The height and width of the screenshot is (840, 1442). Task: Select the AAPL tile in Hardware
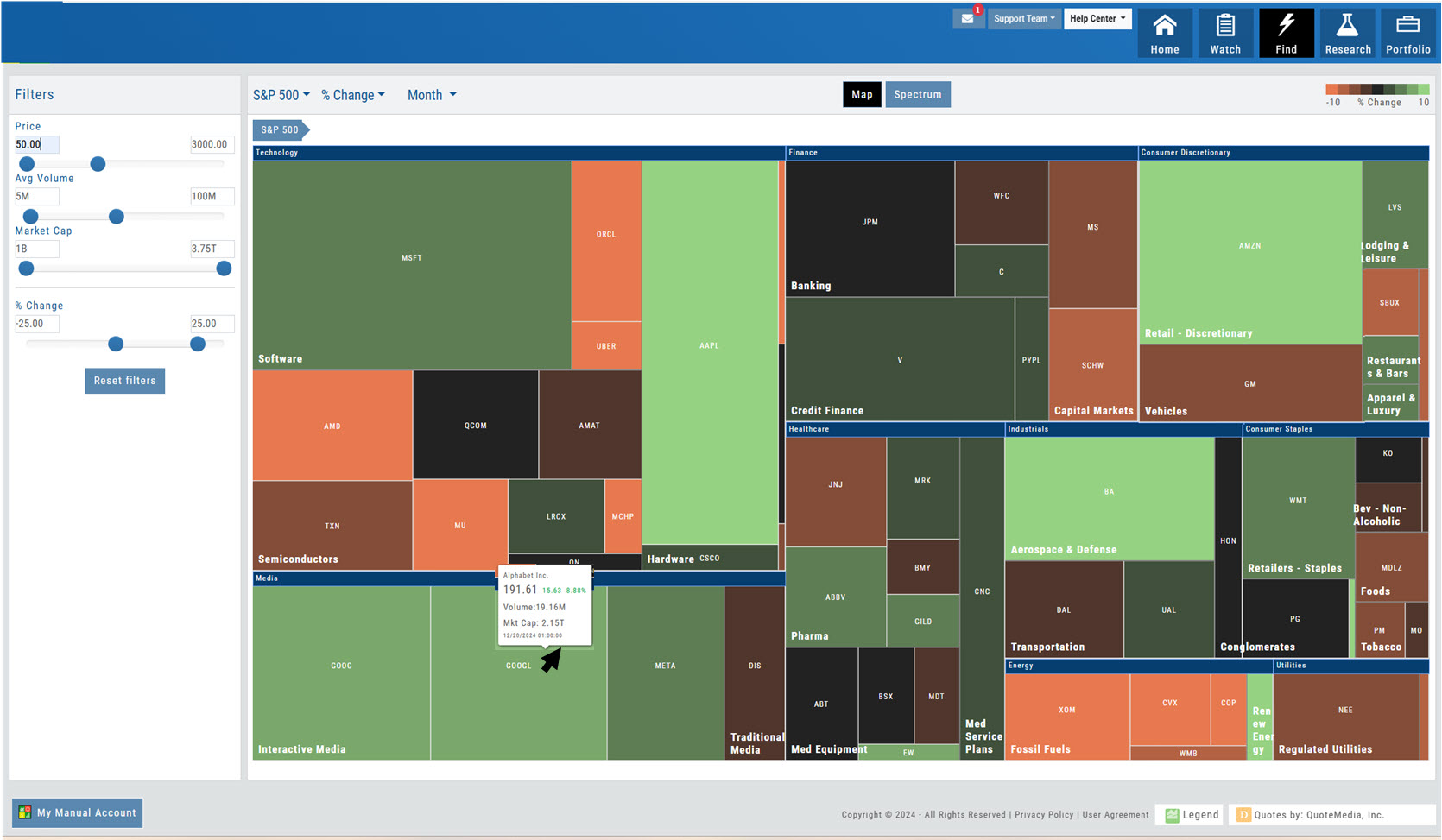tap(710, 352)
